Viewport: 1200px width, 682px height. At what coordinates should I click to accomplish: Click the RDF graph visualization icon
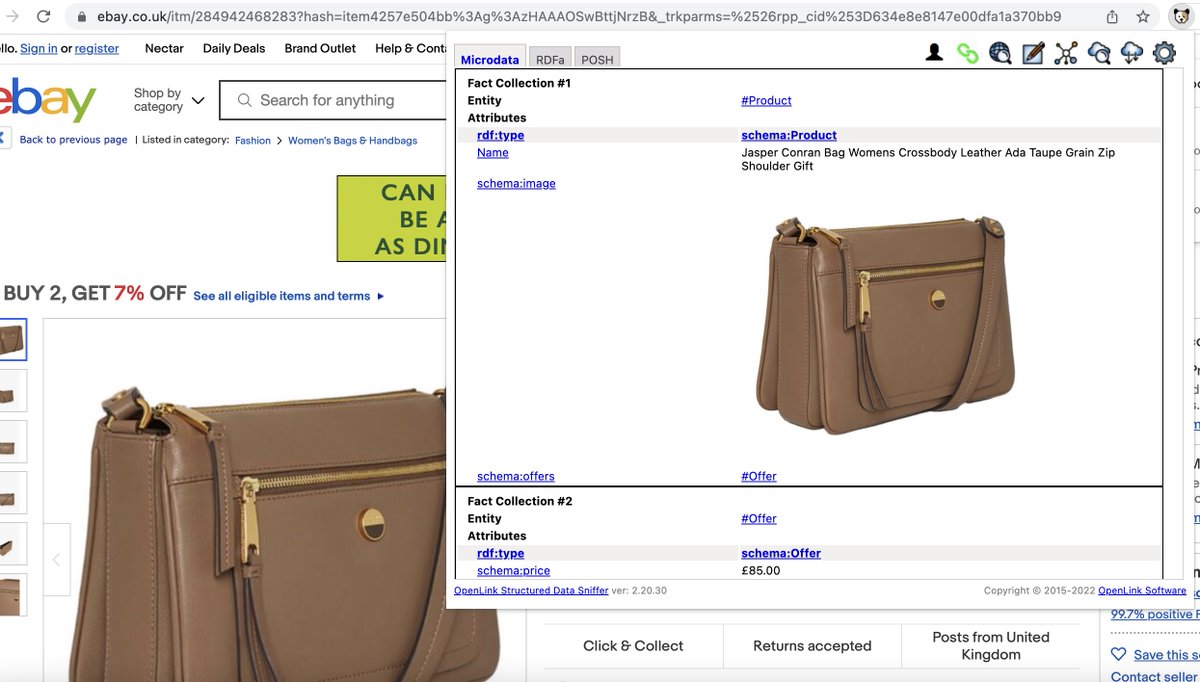click(x=1066, y=52)
